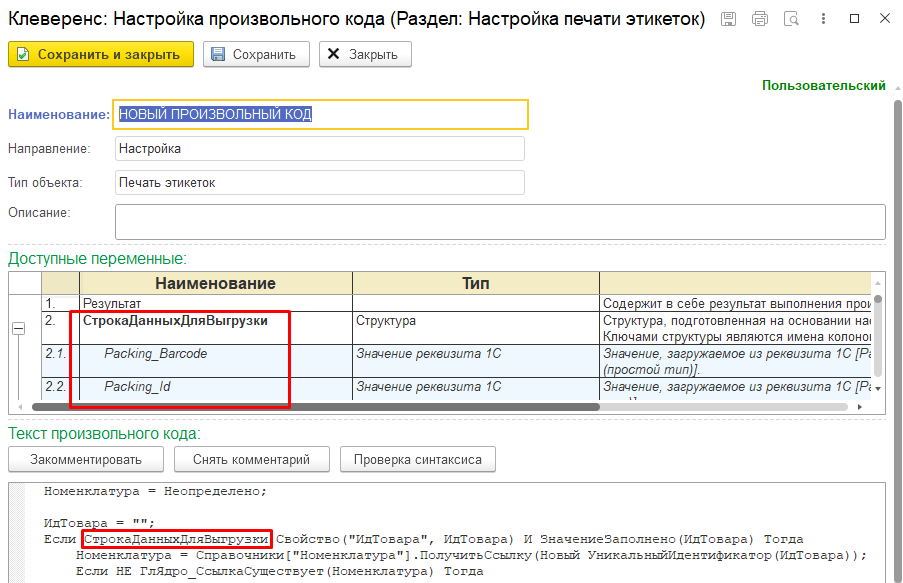Select the Packing_Barcode row

pos(458,361)
